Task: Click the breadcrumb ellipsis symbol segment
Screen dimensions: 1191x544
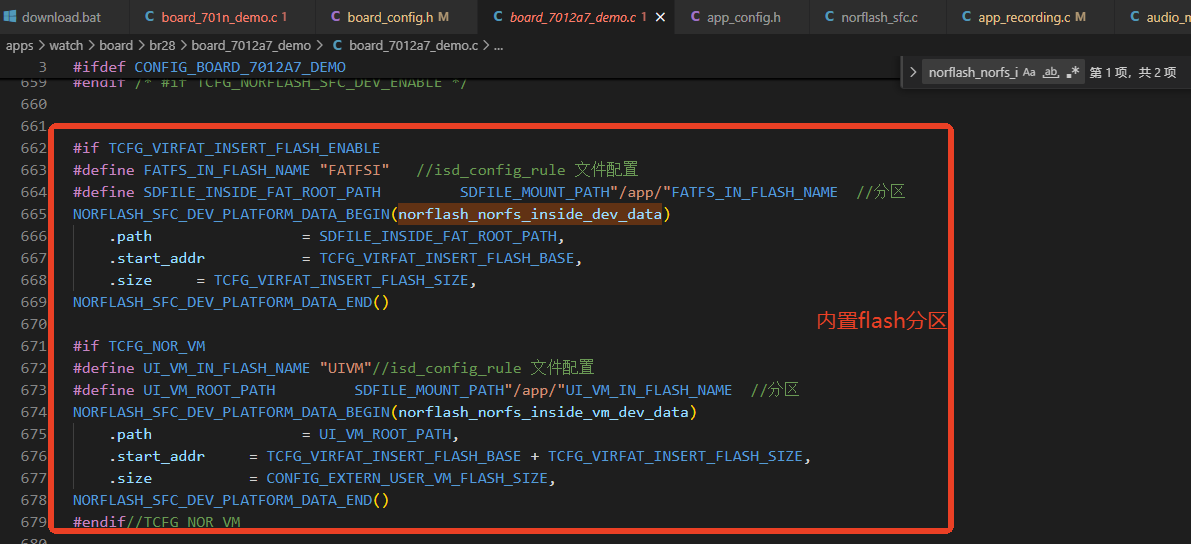Action: pos(498,46)
